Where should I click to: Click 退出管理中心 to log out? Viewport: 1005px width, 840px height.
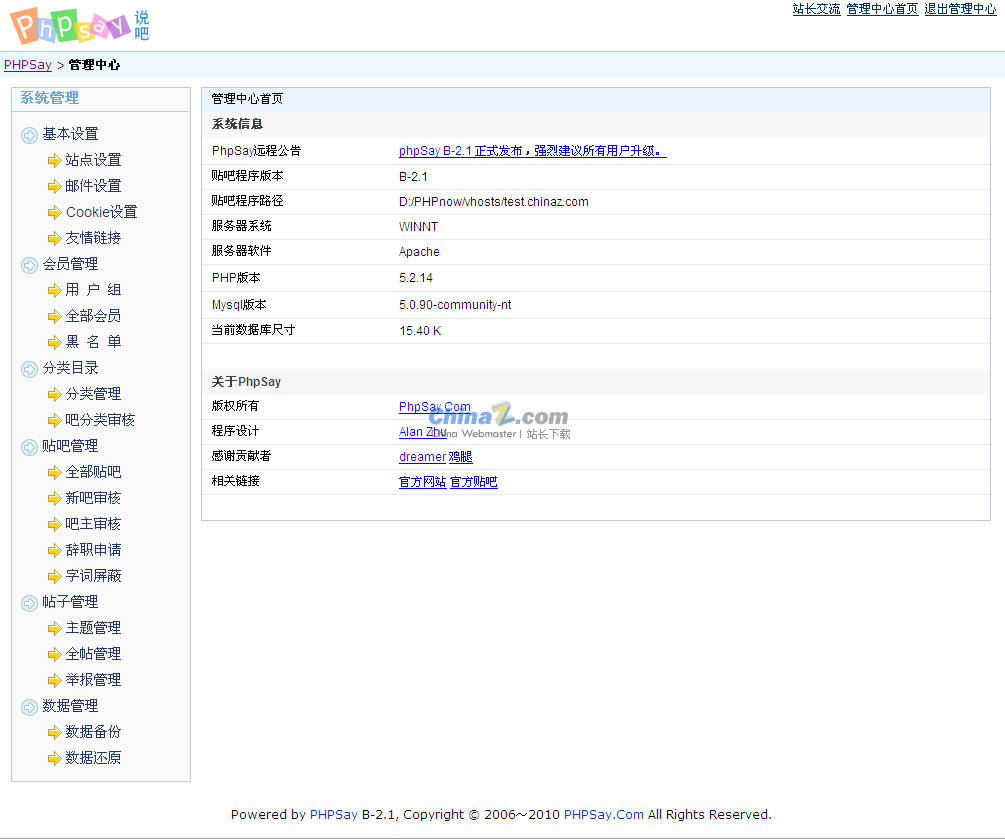click(960, 9)
